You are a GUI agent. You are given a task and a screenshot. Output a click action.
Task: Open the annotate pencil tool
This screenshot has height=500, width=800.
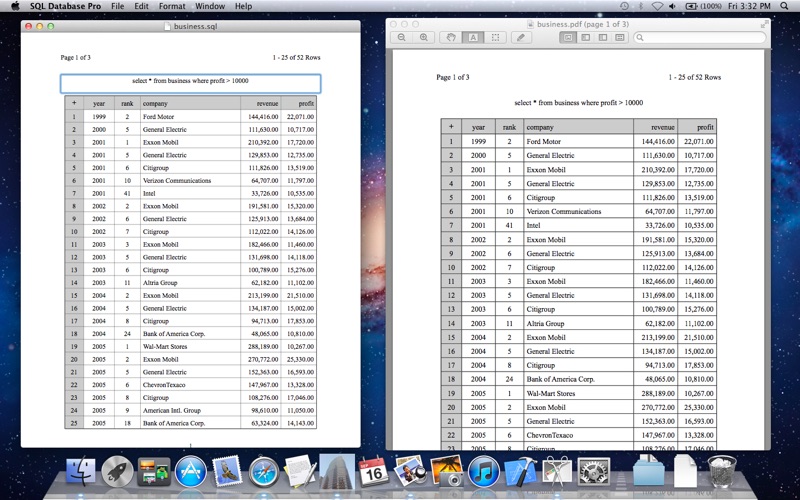[521, 37]
